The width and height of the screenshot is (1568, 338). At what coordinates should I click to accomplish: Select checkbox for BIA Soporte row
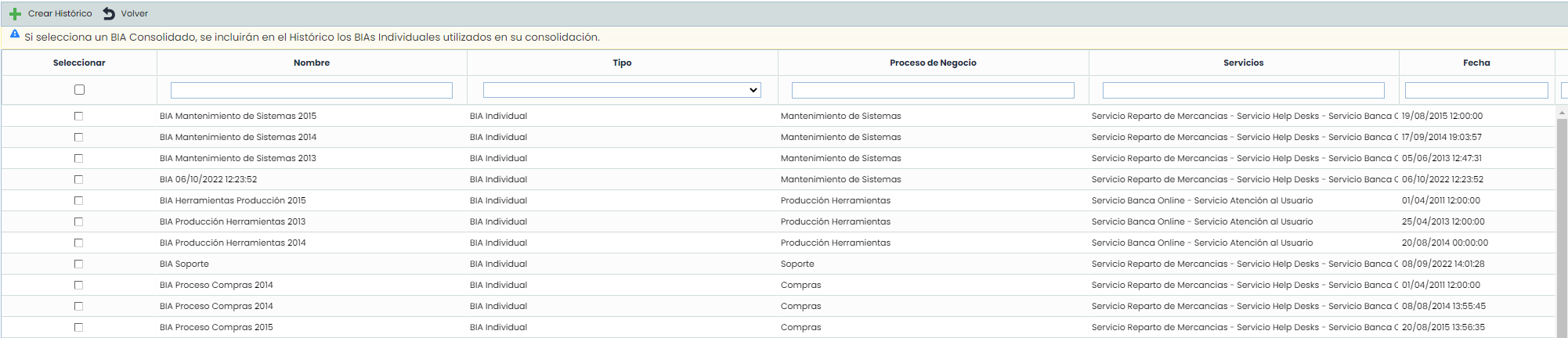pyautogui.click(x=78, y=264)
